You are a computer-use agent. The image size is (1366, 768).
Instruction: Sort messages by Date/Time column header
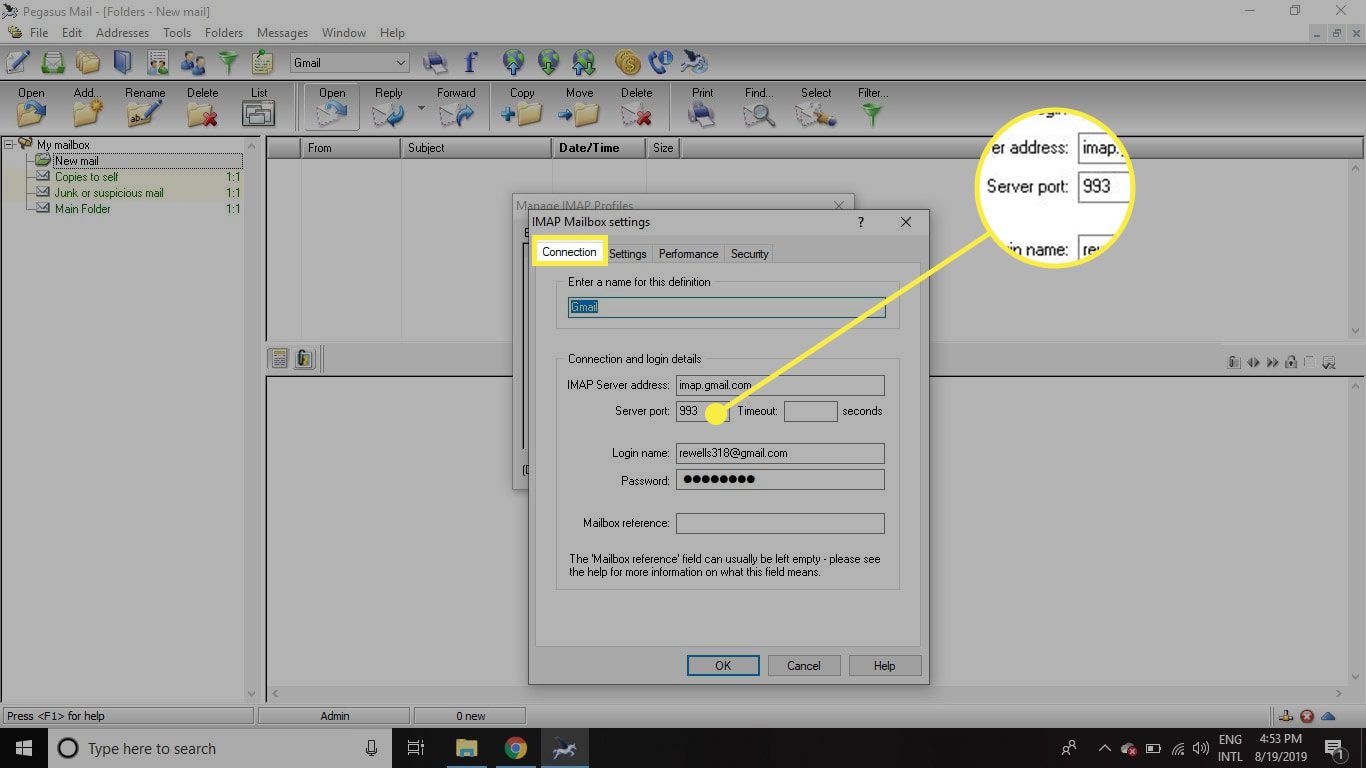click(x=599, y=148)
